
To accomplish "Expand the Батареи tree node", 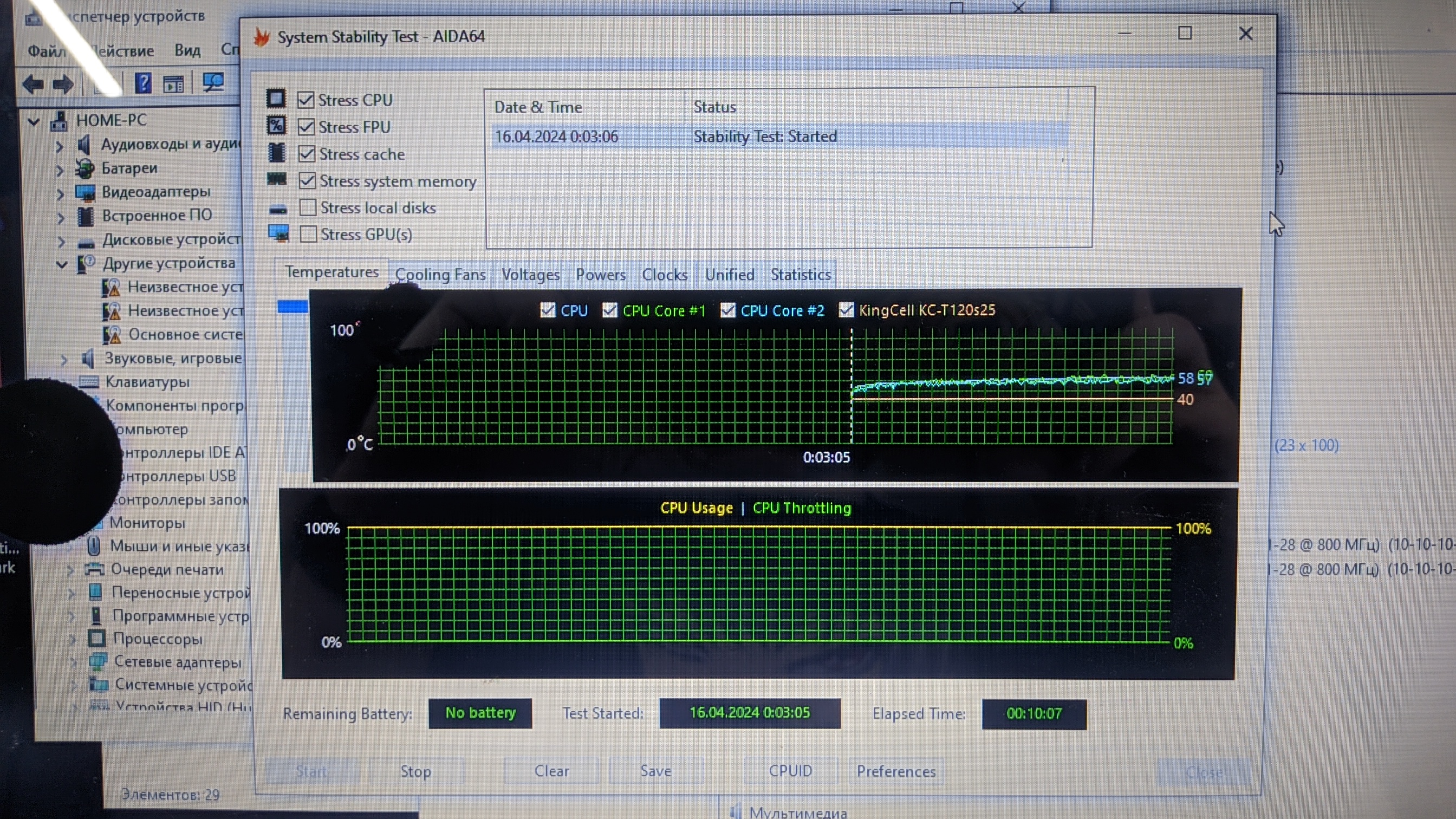I will pos(60,170).
